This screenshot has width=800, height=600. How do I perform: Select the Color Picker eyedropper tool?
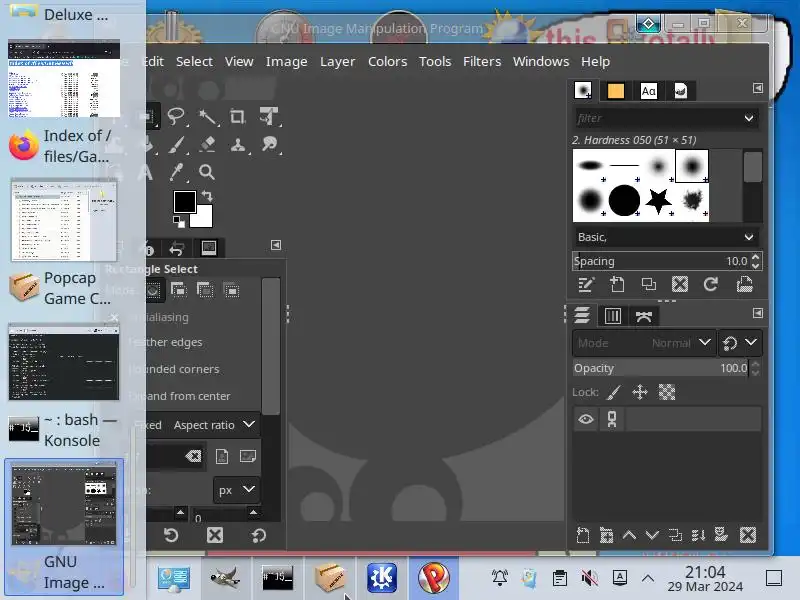click(176, 172)
